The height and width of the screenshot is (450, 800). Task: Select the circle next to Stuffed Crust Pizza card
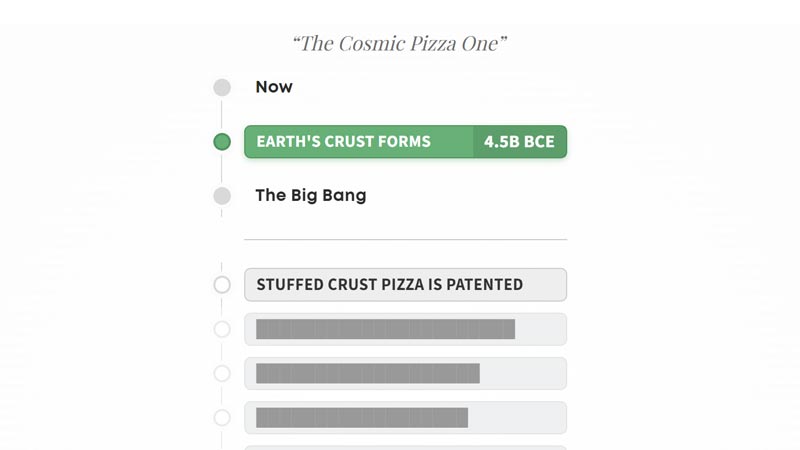222,285
